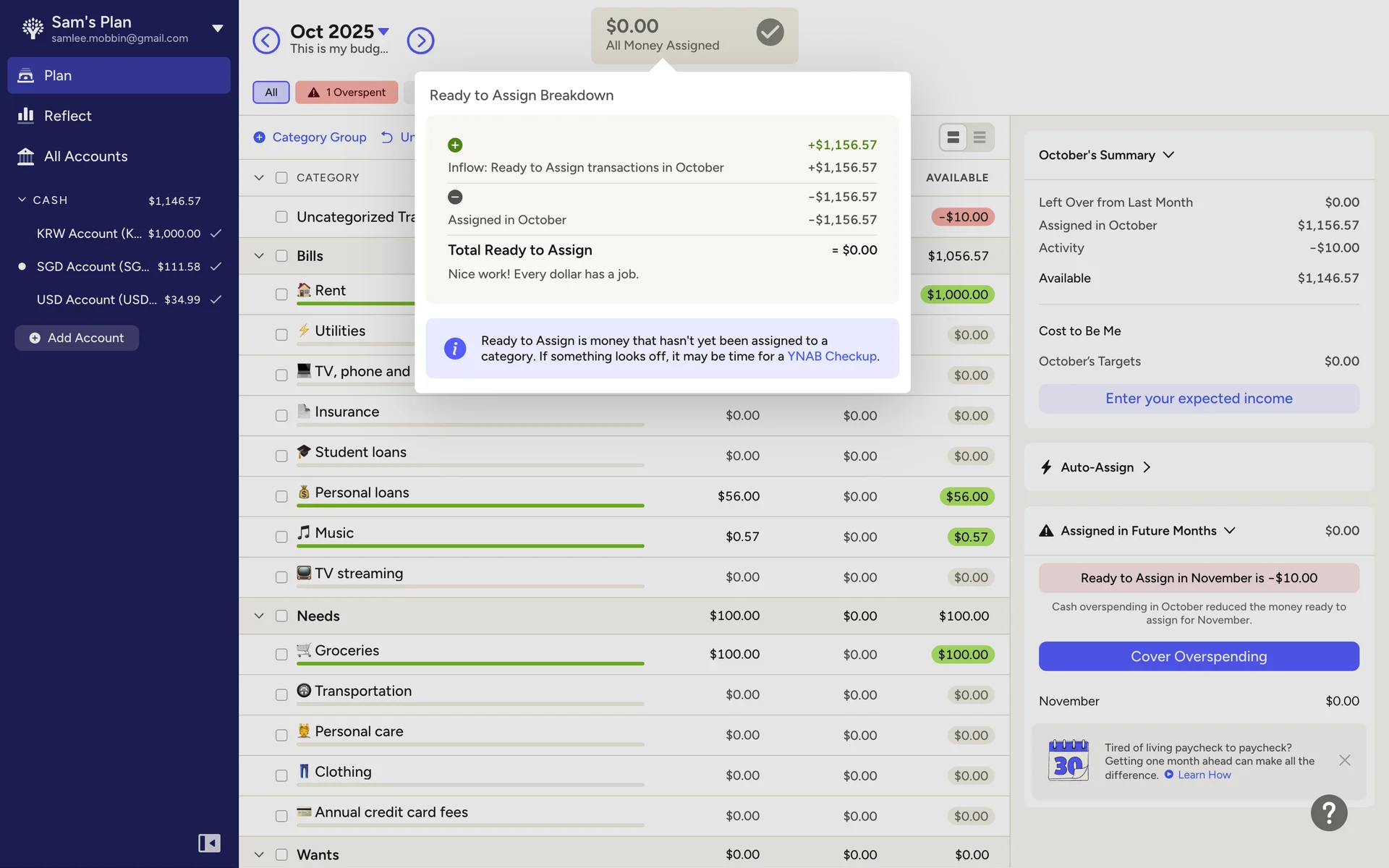The width and height of the screenshot is (1389, 868).
Task: Tick the Personal loans checkbox
Action: tap(281, 497)
